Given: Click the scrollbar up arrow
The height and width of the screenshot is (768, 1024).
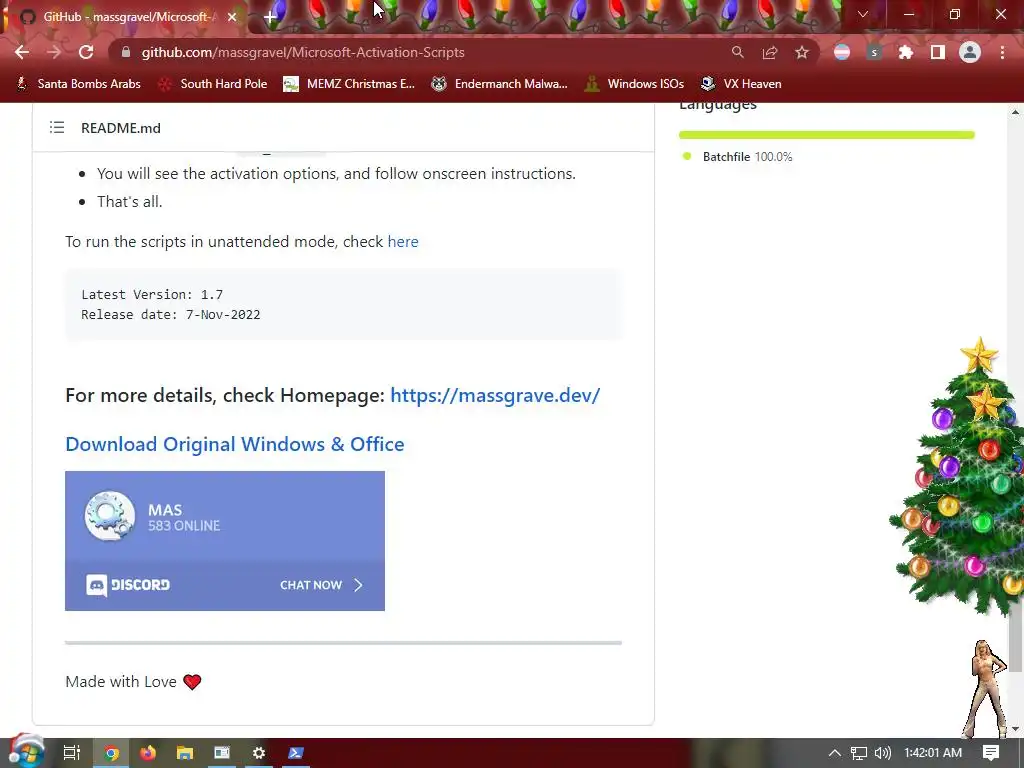Looking at the screenshot, I should [1016, 112].
